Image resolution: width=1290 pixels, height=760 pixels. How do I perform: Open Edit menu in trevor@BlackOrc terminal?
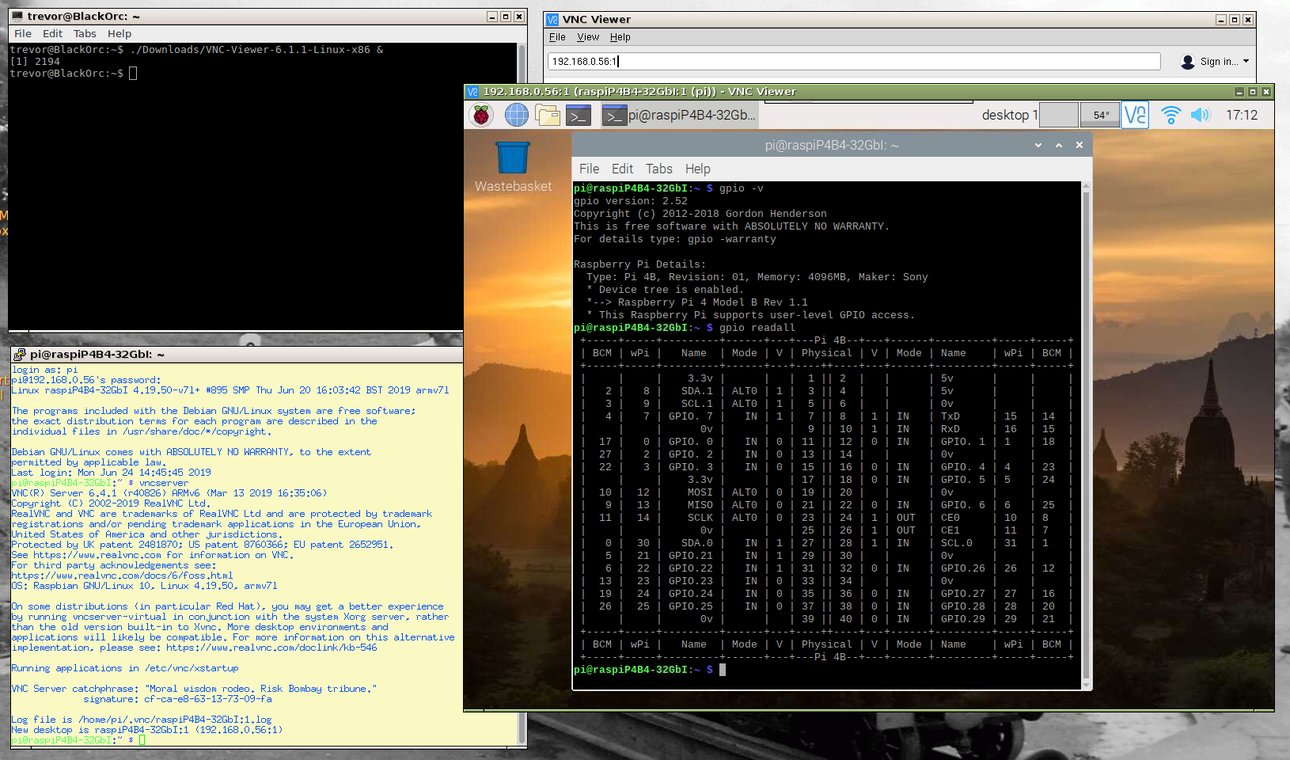point(52,34)
